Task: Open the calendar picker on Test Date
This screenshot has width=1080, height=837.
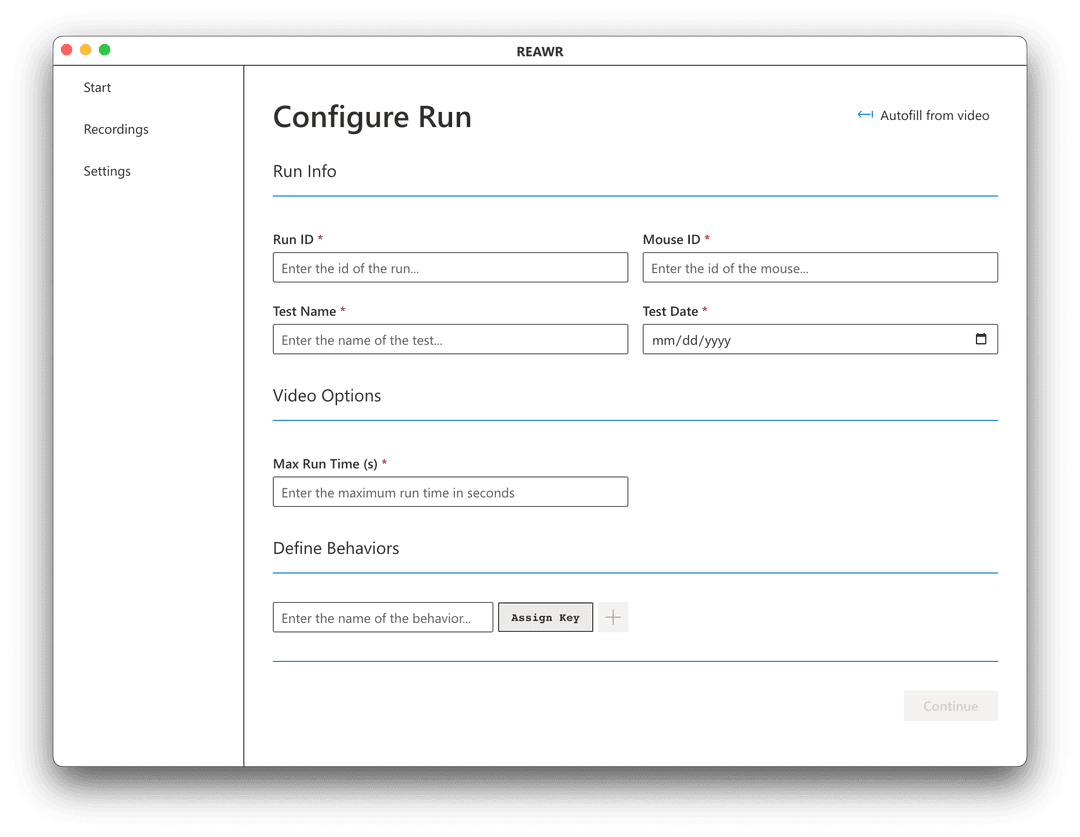Action: pos(983,339)
